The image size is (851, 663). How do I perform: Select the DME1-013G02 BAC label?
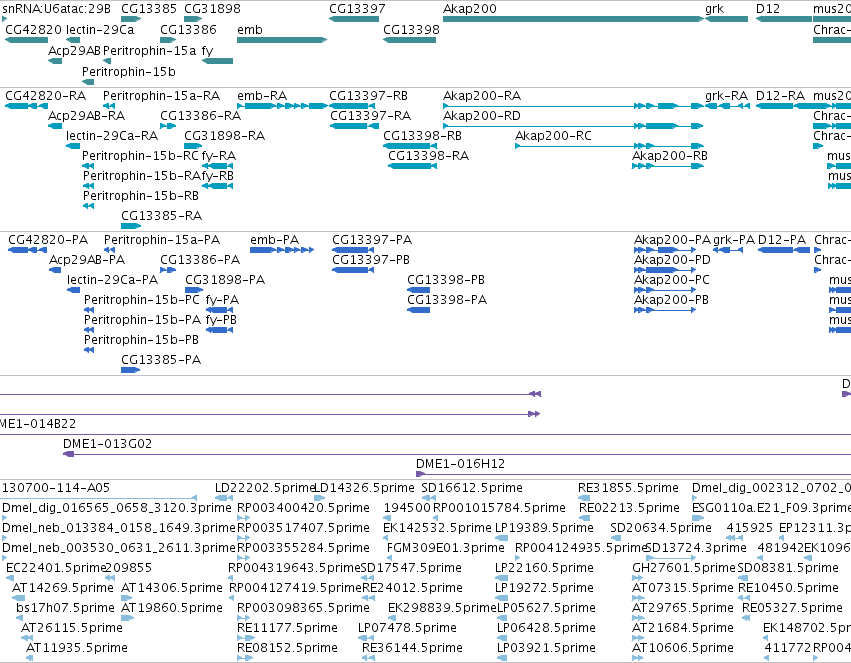(107, 444)
